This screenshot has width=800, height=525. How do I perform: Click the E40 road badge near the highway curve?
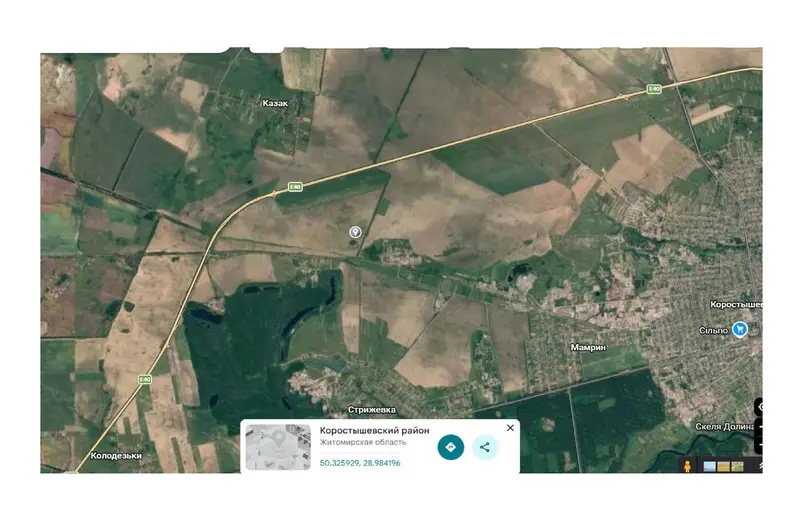(295, 187)
